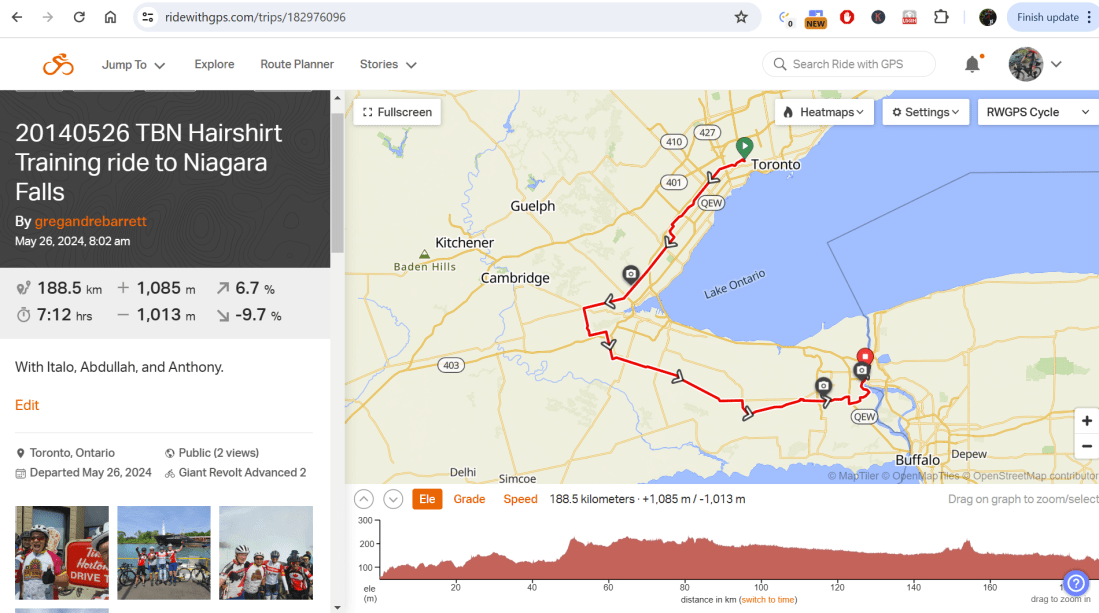Open the Tim Hortons ride photo thumbnail
Viewport: 1099px width, 613px height.
(x=62, y=552)
